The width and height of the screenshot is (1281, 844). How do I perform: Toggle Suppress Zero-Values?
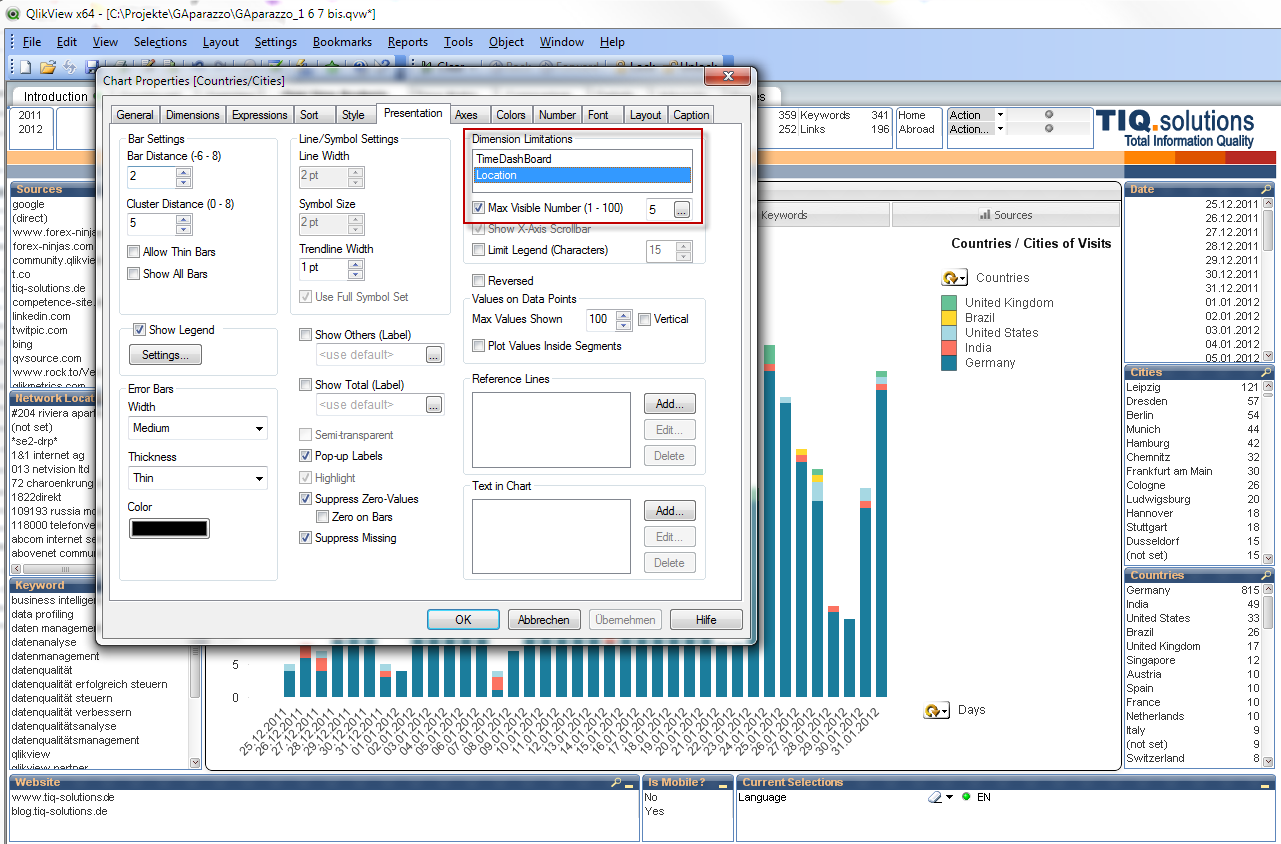pyautogui.click(x=306, y=499)
